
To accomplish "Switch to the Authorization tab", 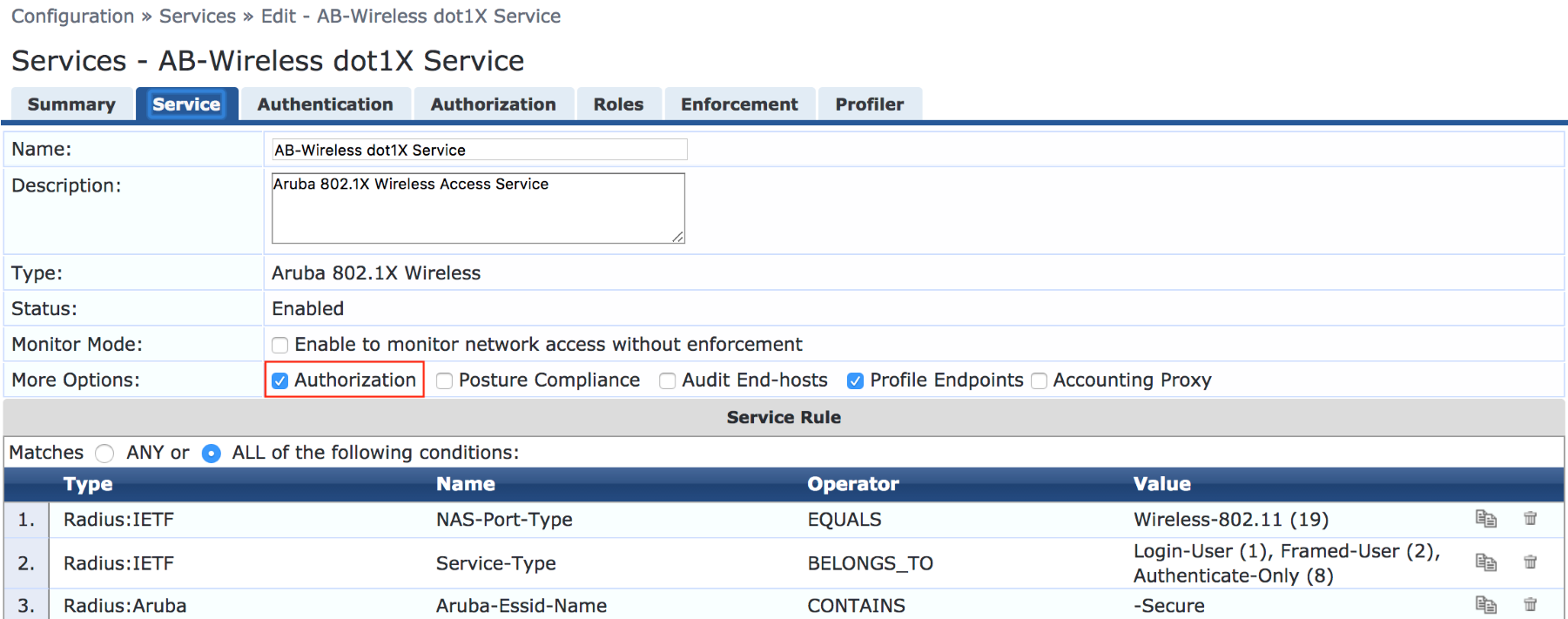I will coord(493,104).
